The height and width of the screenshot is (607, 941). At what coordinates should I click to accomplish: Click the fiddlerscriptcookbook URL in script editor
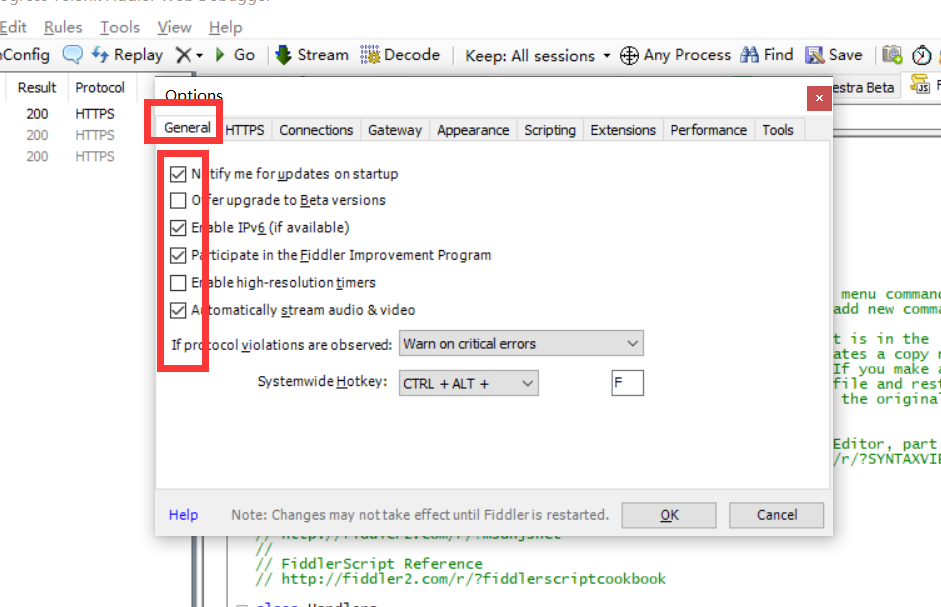[474, 579]
